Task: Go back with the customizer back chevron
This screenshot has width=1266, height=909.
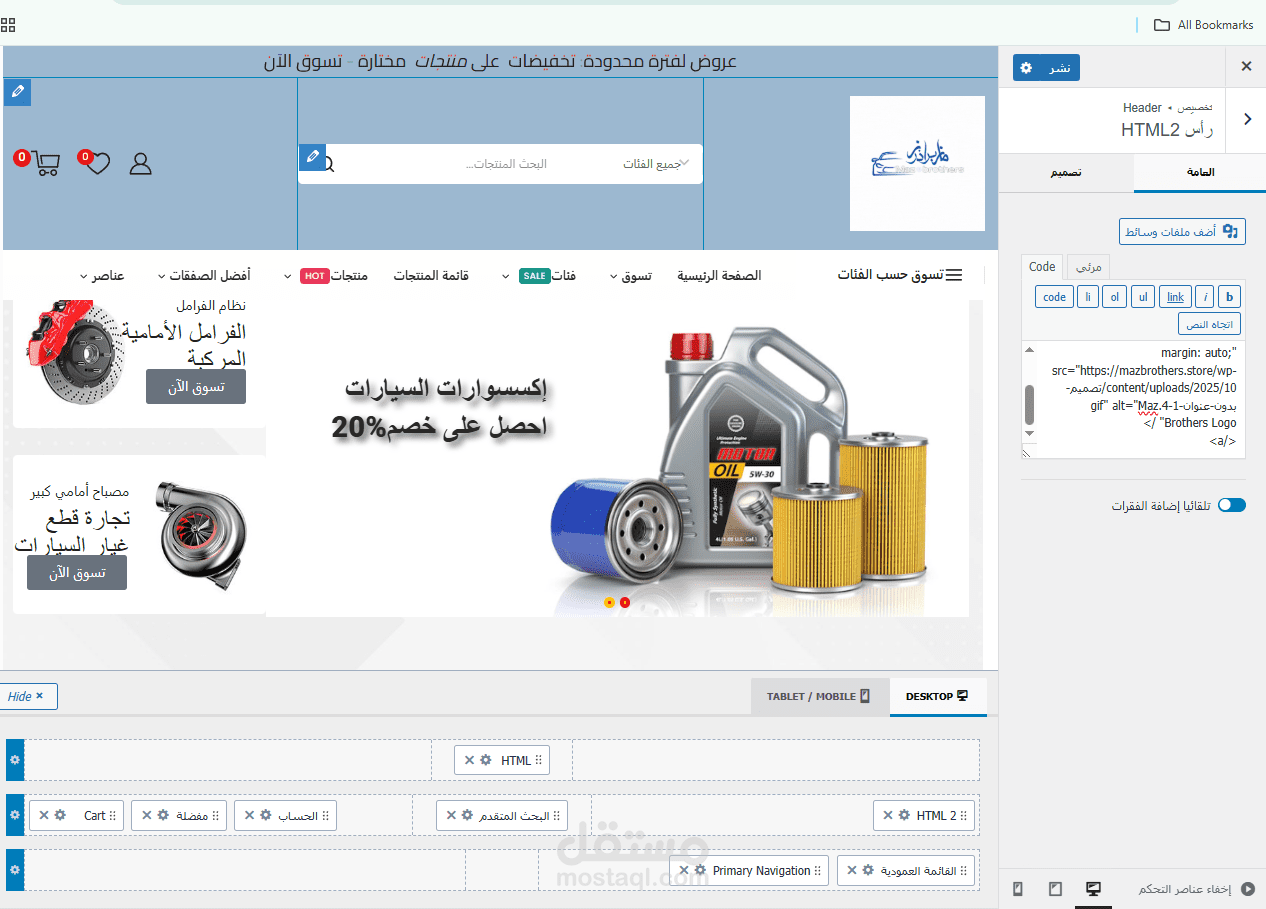Action: pos(1247,119)
